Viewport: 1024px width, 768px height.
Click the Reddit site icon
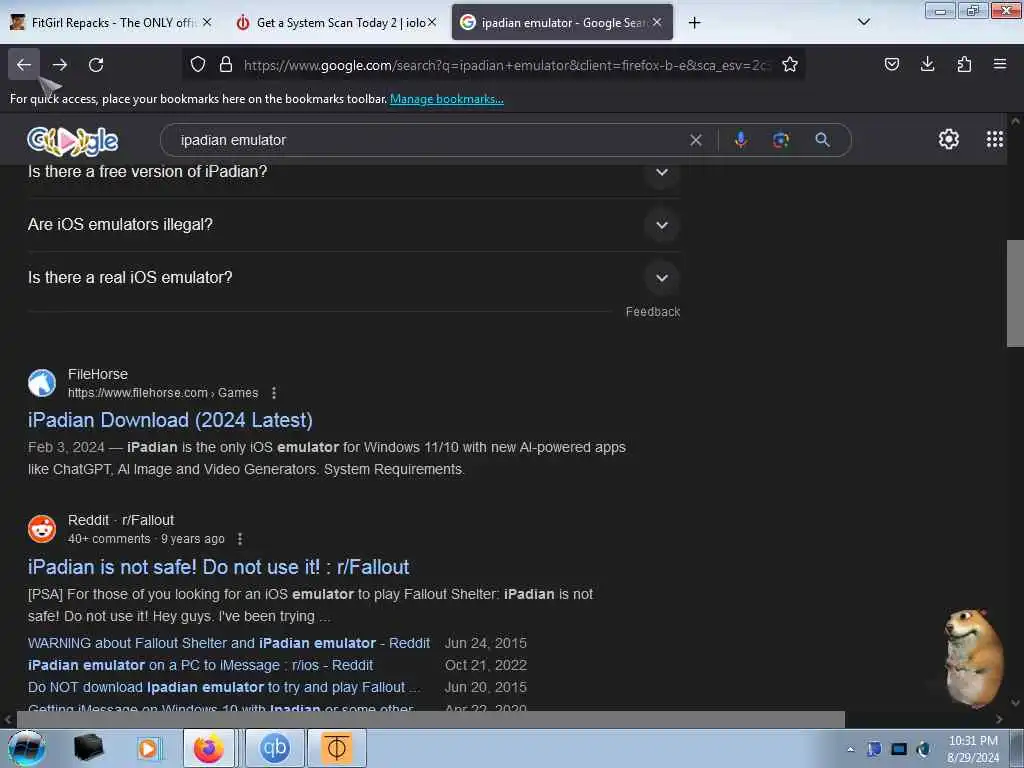(x=42, y=529)
